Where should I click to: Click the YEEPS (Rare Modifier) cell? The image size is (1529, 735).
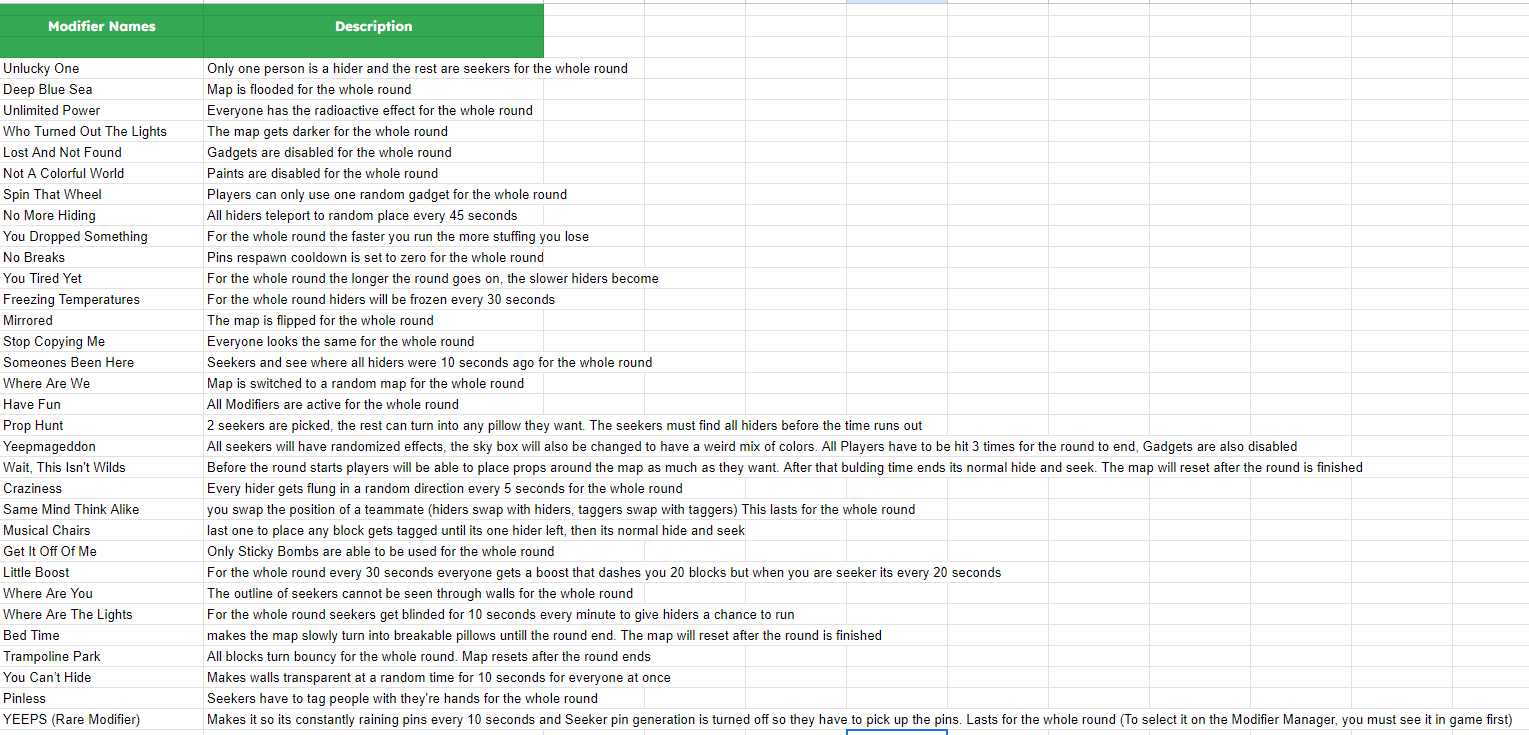(102, 719)
